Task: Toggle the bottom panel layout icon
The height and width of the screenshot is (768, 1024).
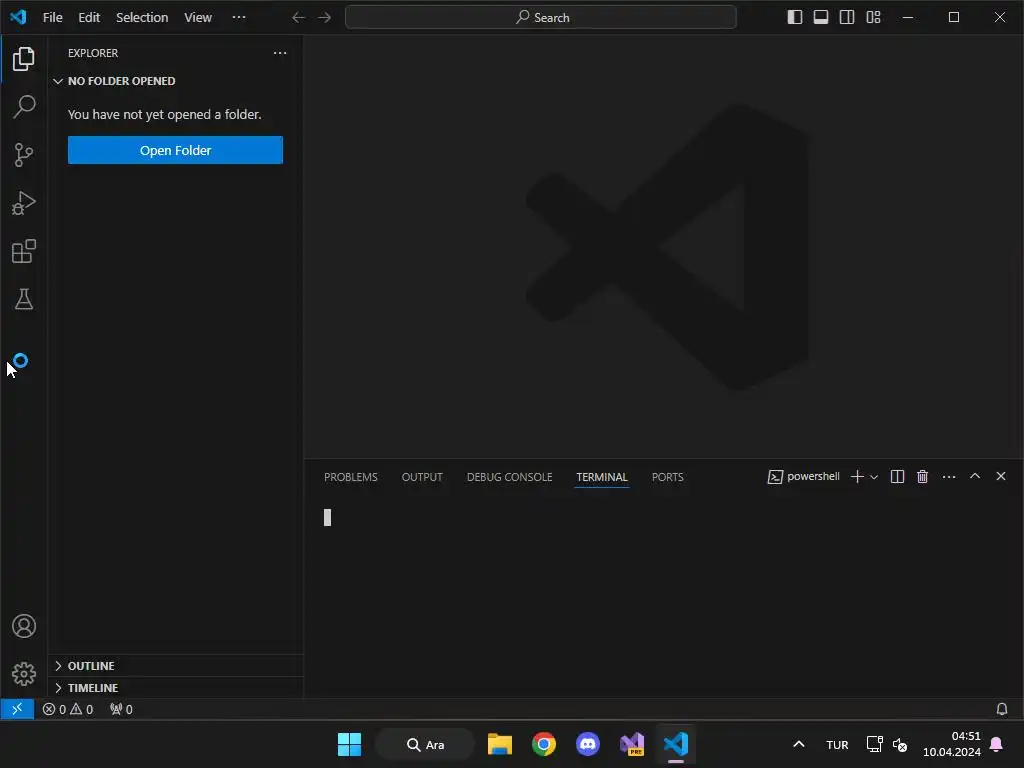Action: [821, 18]
